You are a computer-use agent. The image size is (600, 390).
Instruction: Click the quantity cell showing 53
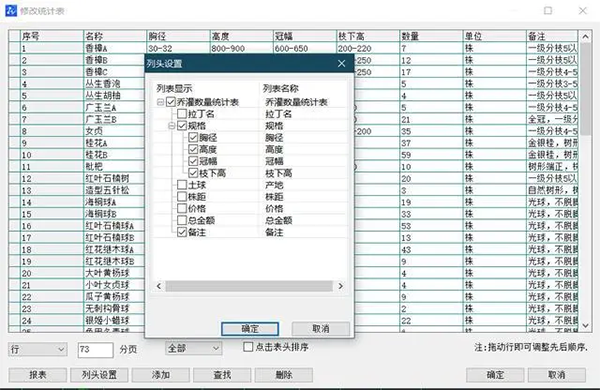pyautogui.click(x=431, y=226)
